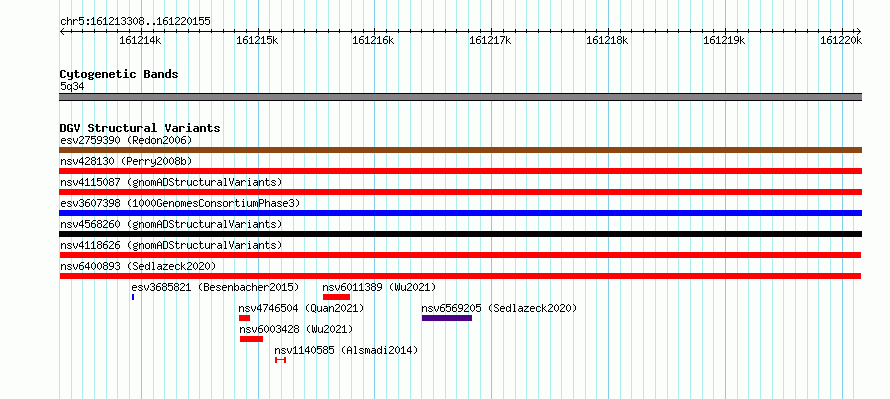Click the 161219k ruler position
This screenshot has width=890, height=399.
724,41
